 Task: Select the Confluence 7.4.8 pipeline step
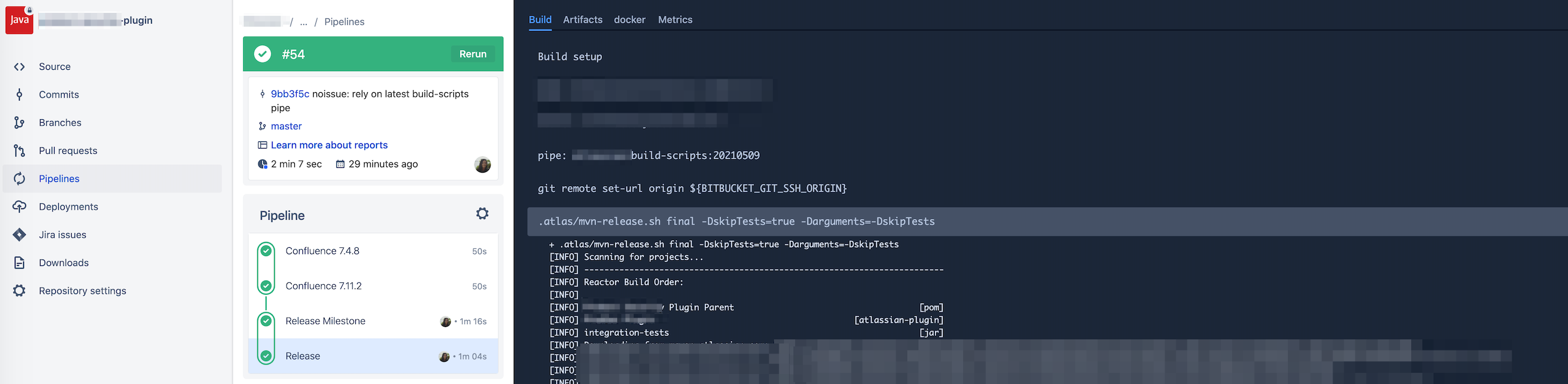373,251
